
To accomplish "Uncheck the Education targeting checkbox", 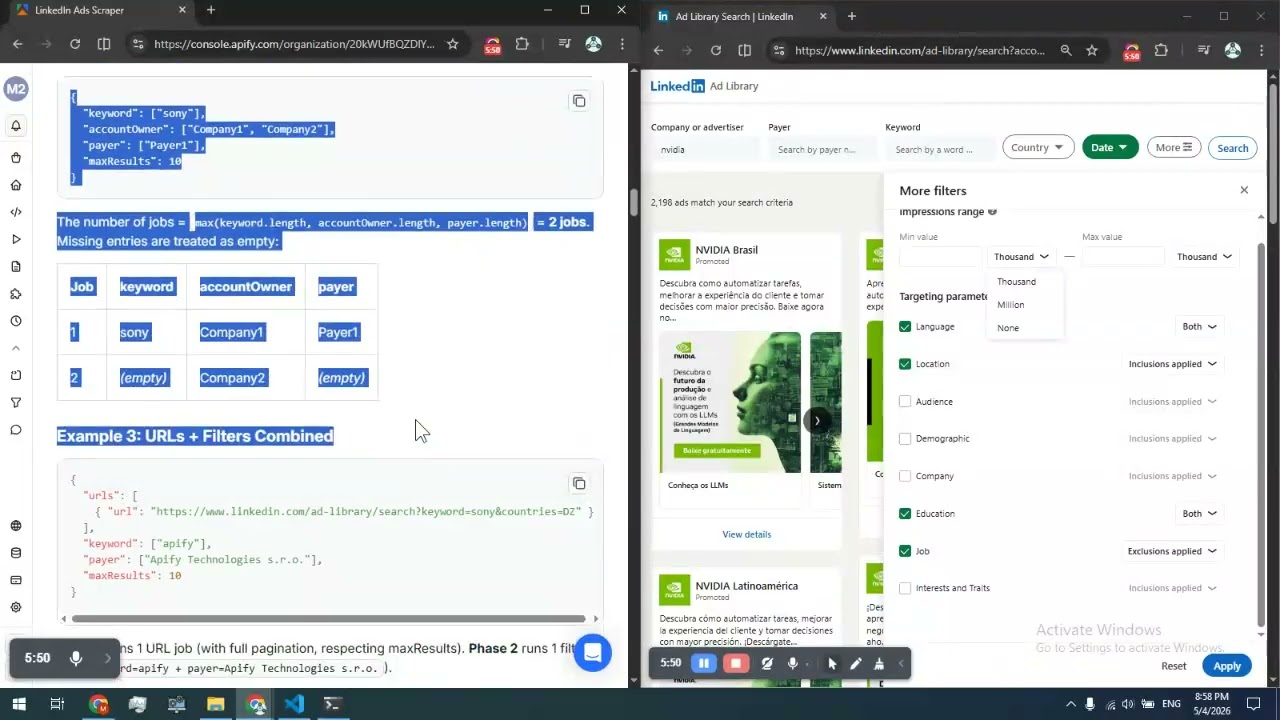I will pyautogui.click(x=905, y=514).
